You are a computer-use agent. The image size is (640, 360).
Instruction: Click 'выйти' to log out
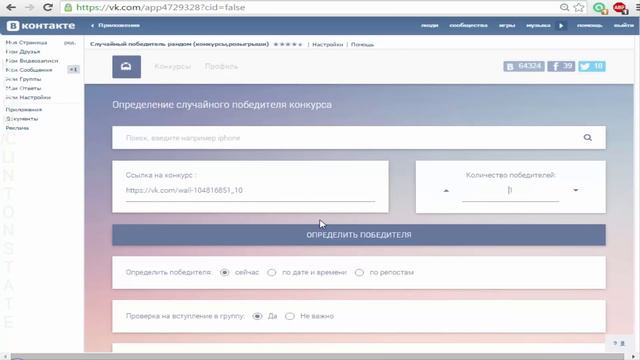(624, 25)
